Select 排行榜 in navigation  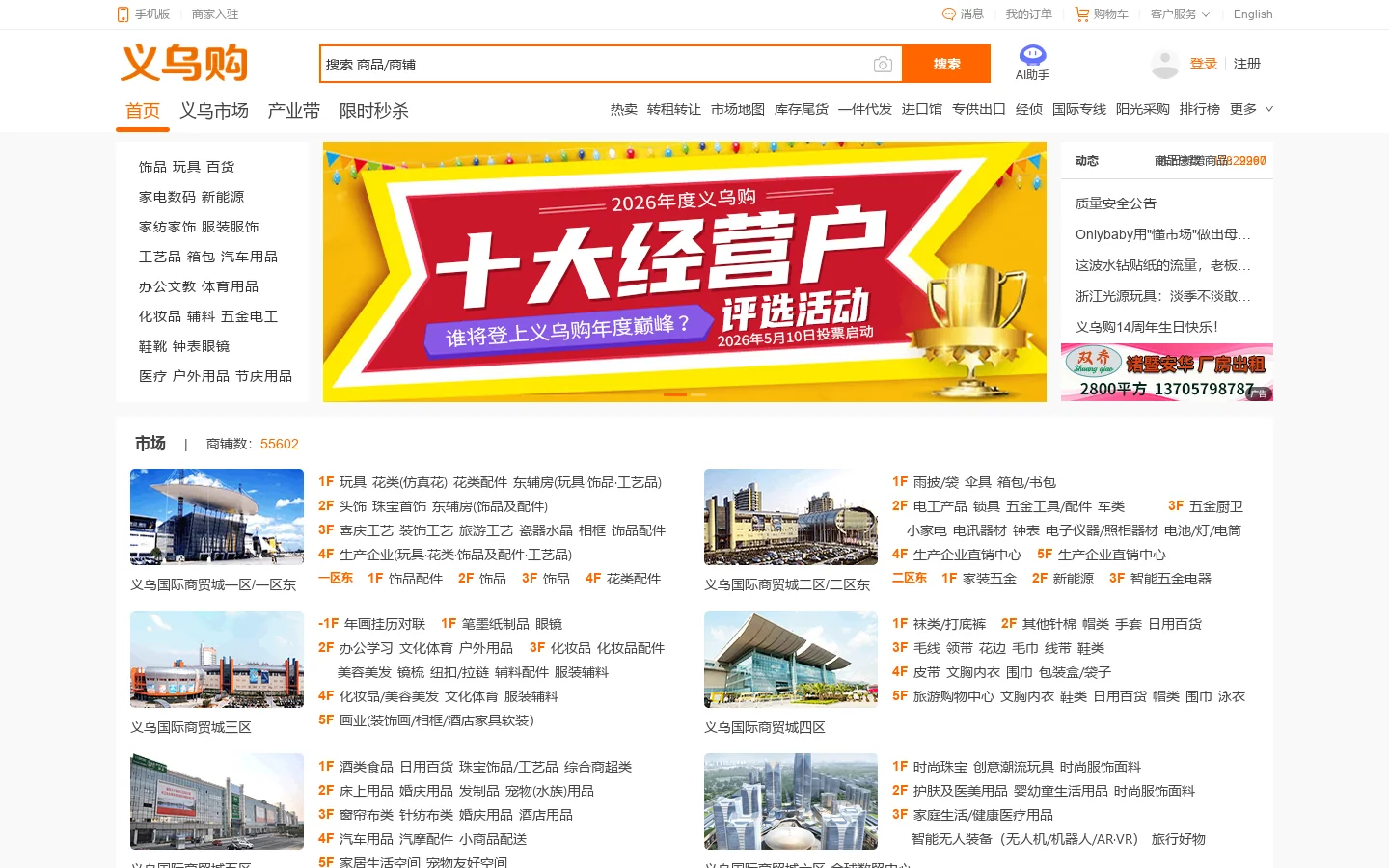coord(1200,109)
